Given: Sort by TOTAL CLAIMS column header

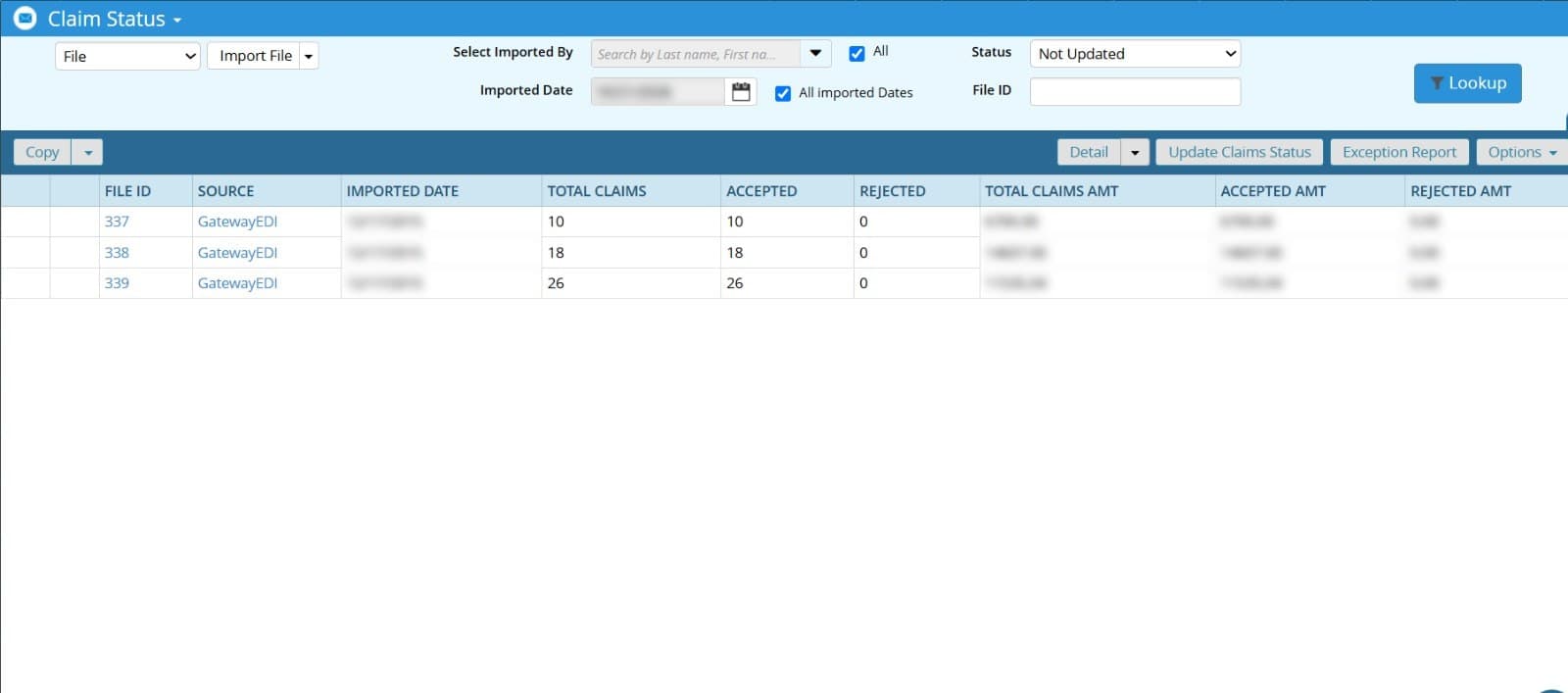Looking at the screenshot, I should [x=631, y=191].
